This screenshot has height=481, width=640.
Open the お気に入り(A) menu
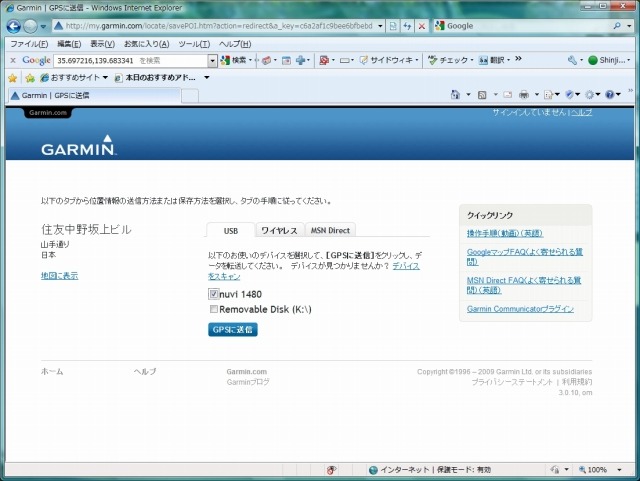click(x=146, y=44)
